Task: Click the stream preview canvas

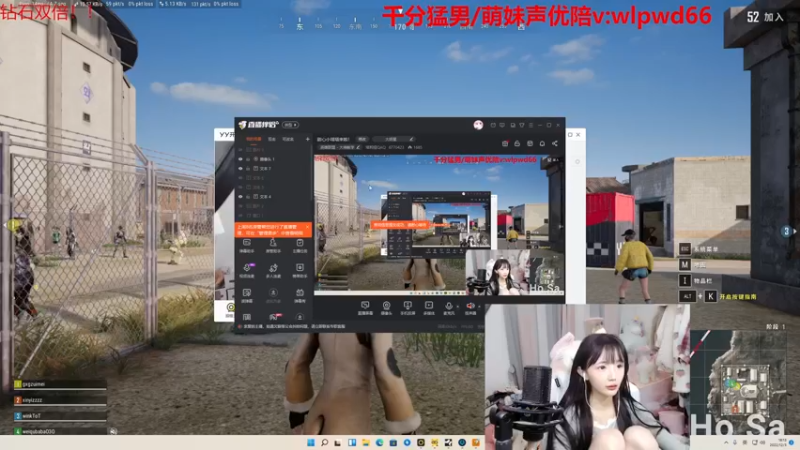Action: [x=439, y=224]
